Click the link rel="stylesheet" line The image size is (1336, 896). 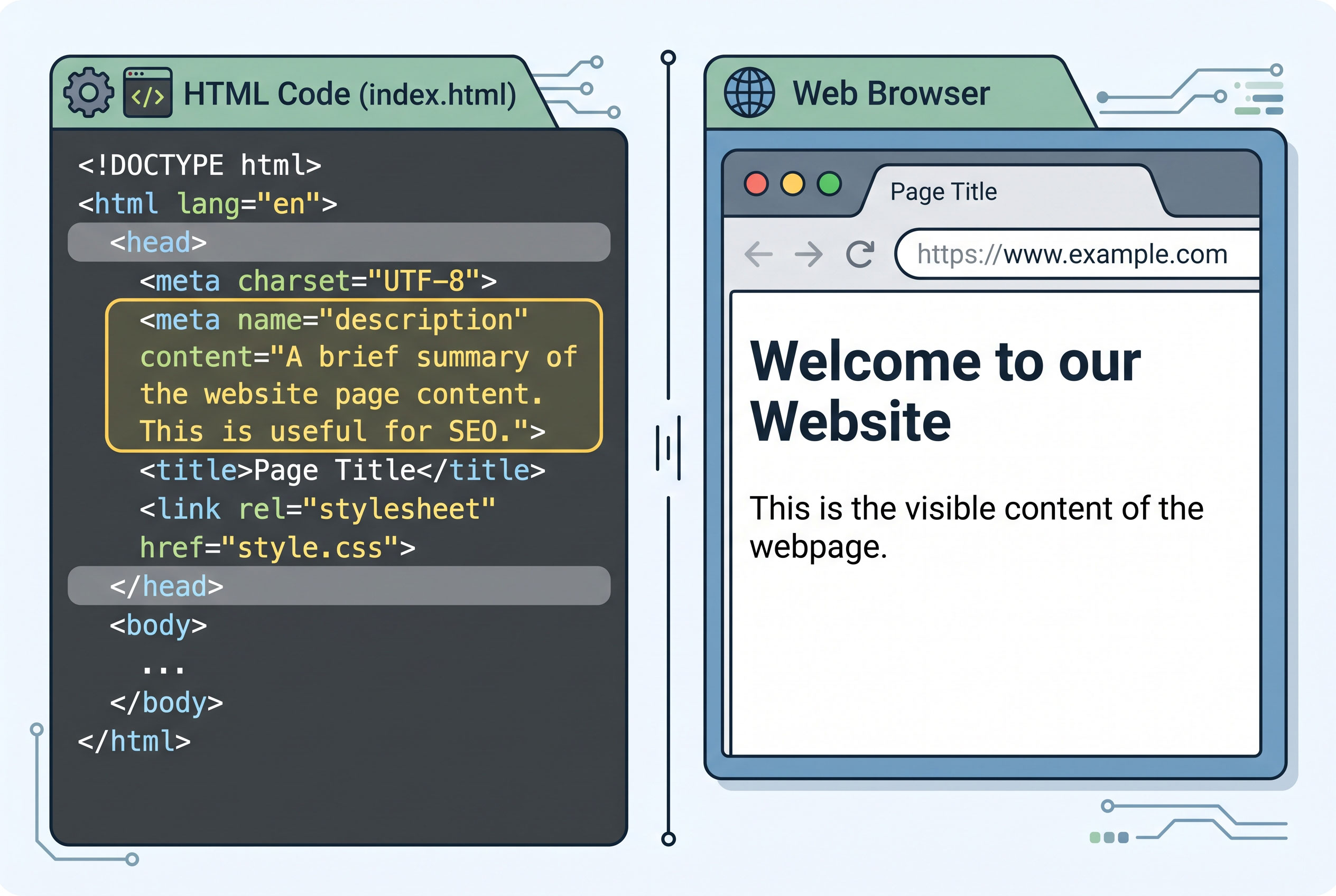pos(318,509)
